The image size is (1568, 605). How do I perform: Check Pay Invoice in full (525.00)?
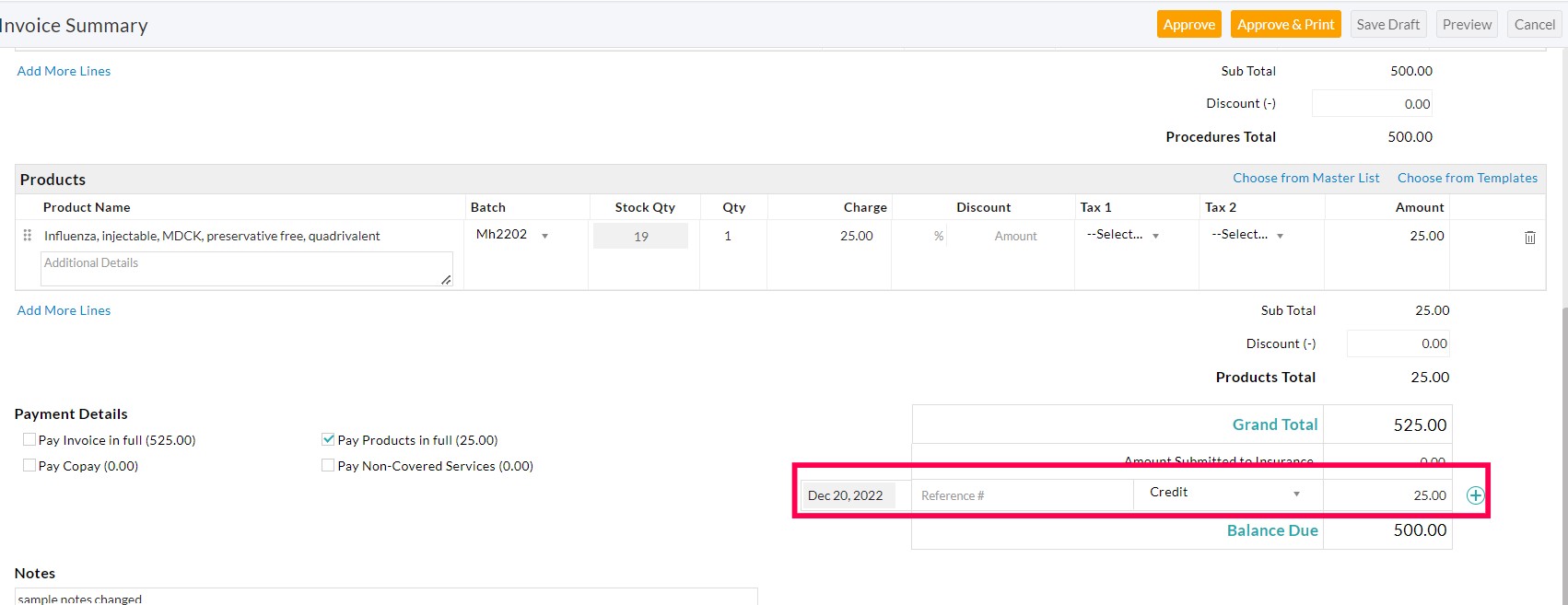tap(29, 439)
